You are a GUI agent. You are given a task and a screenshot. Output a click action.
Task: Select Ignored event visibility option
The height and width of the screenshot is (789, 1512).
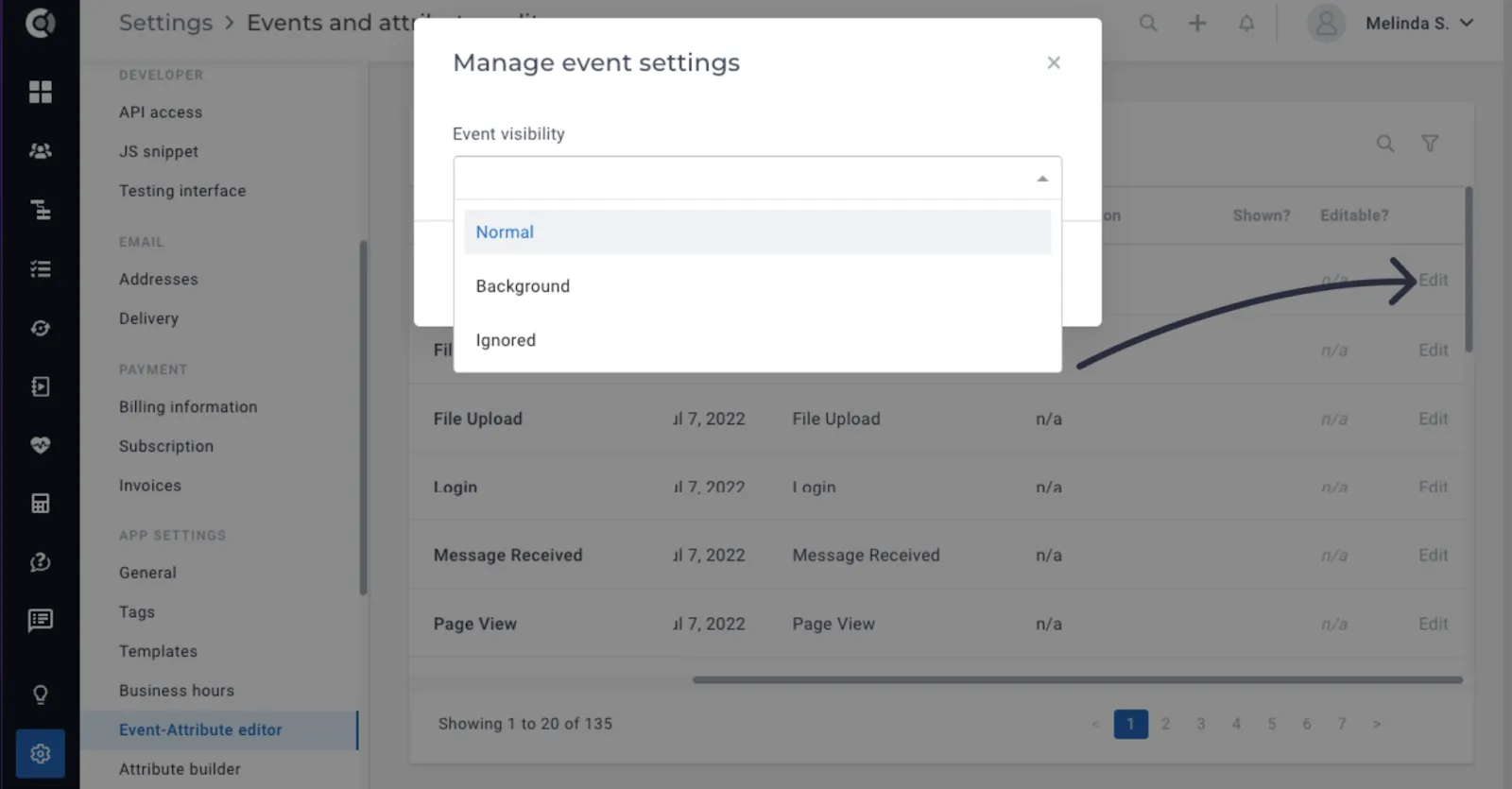click(757, 340)
